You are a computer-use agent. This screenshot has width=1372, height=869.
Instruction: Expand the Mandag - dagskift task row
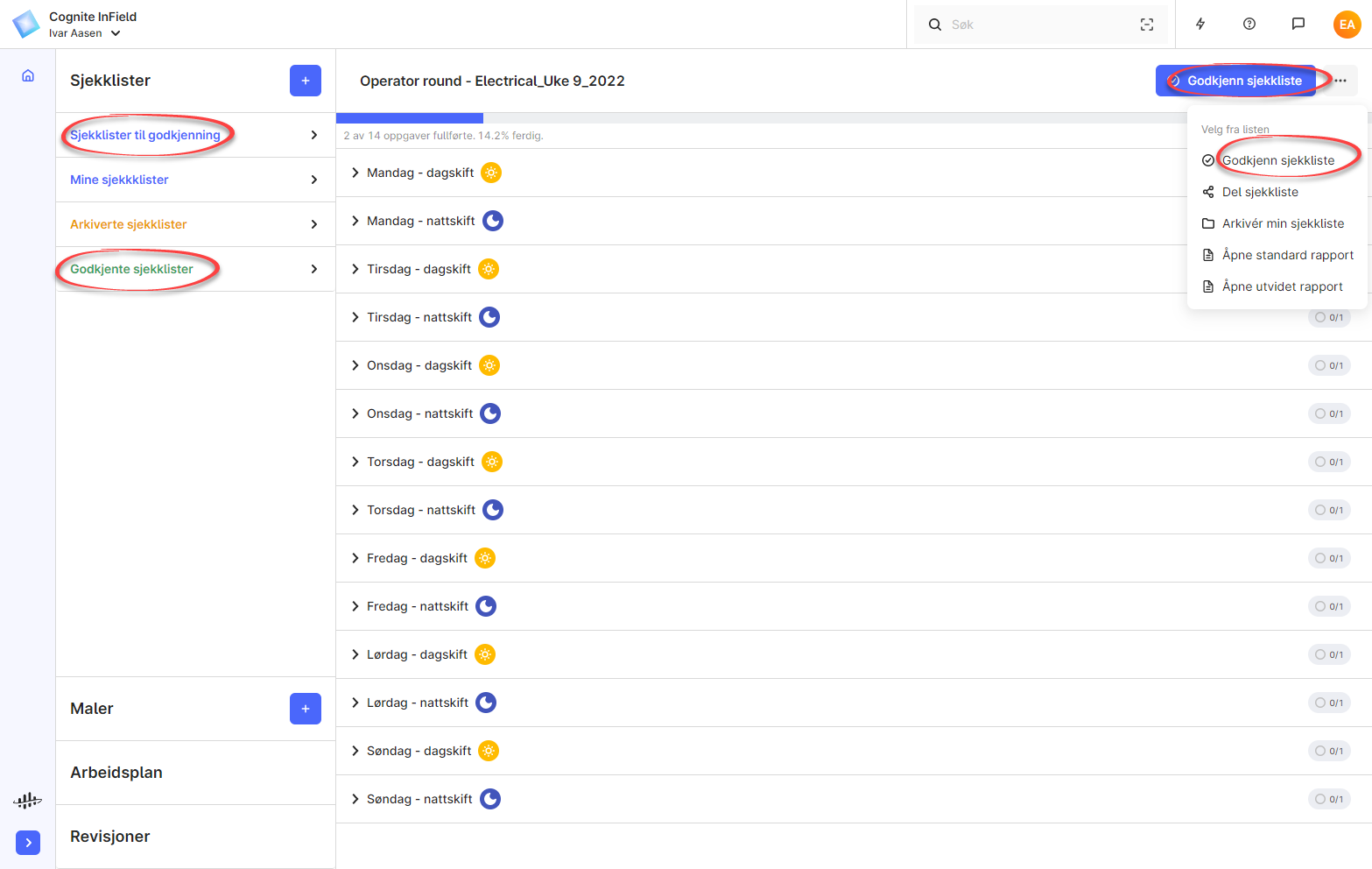pos(354,173)
